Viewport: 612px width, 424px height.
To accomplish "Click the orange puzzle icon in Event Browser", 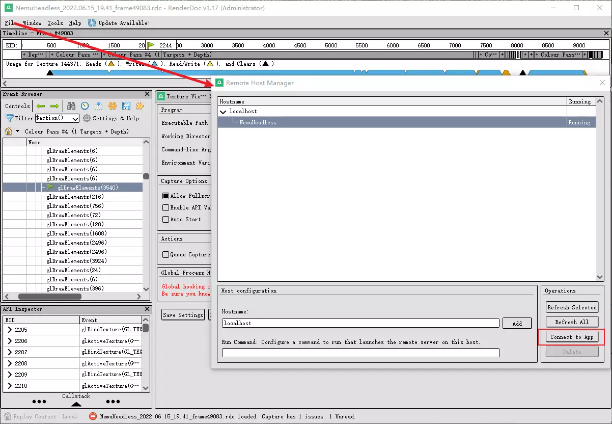I will [140, 106].
